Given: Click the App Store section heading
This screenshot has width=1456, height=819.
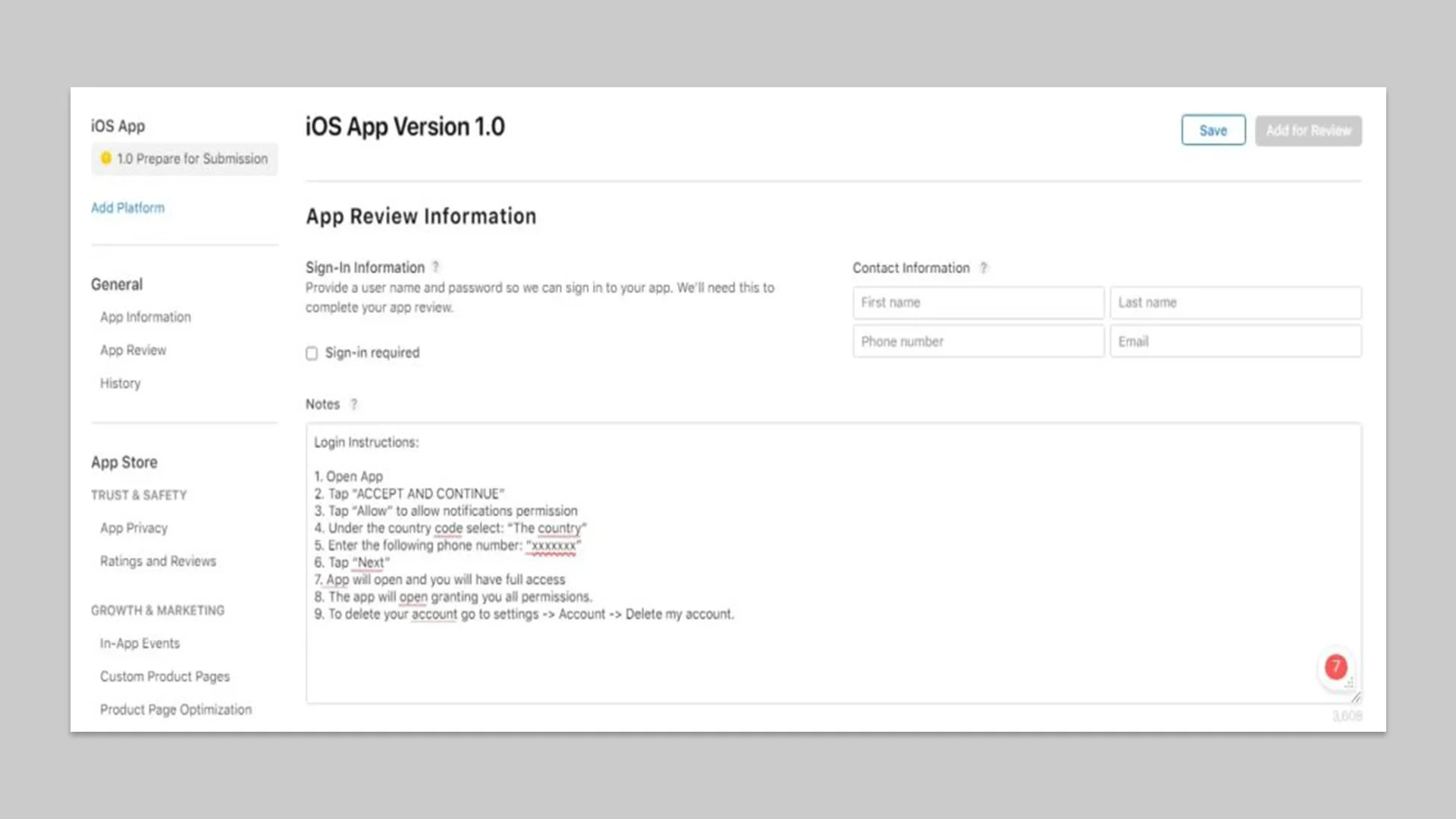Looking at the screenshot, I should (x=124, y=463).
